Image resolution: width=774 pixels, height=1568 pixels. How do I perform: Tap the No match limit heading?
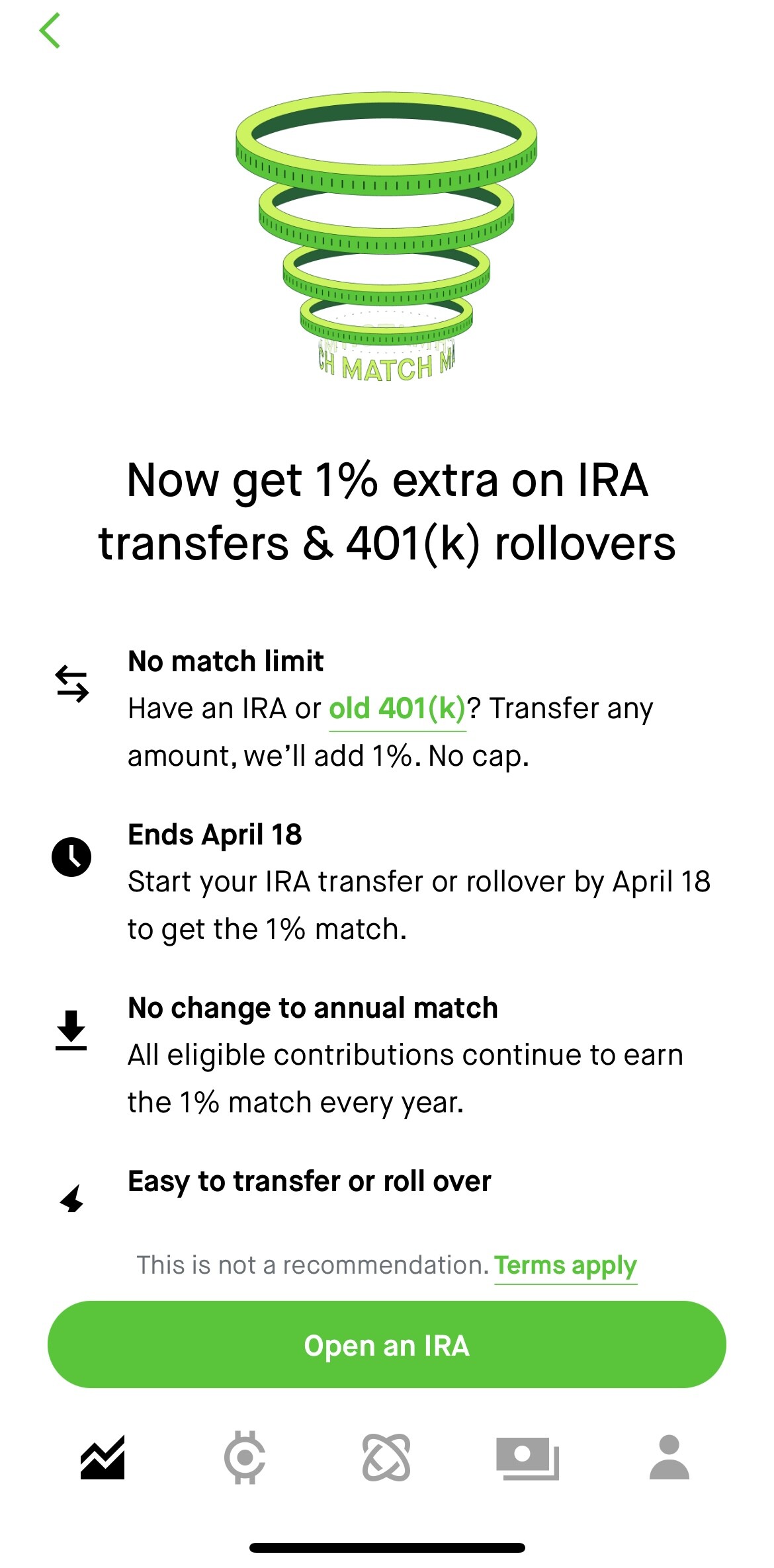click(x=226, y=661)
